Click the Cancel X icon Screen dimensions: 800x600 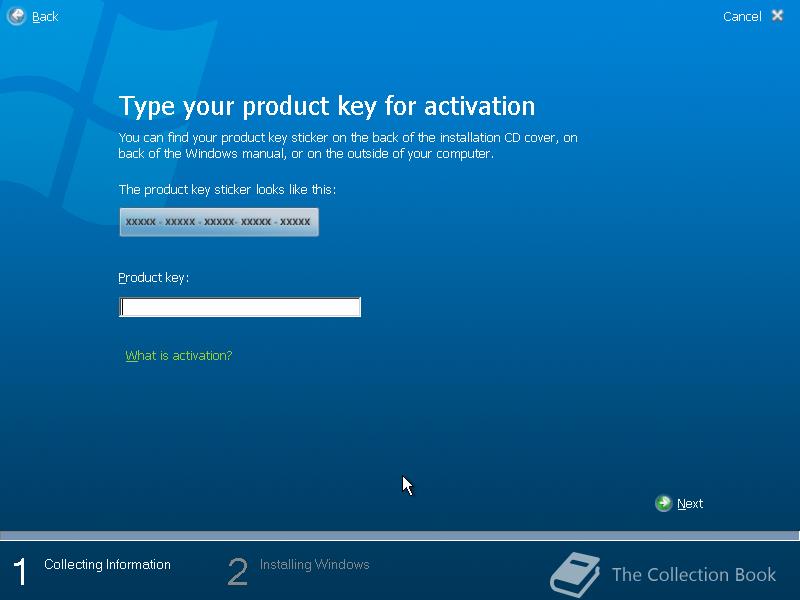(778, 16)
